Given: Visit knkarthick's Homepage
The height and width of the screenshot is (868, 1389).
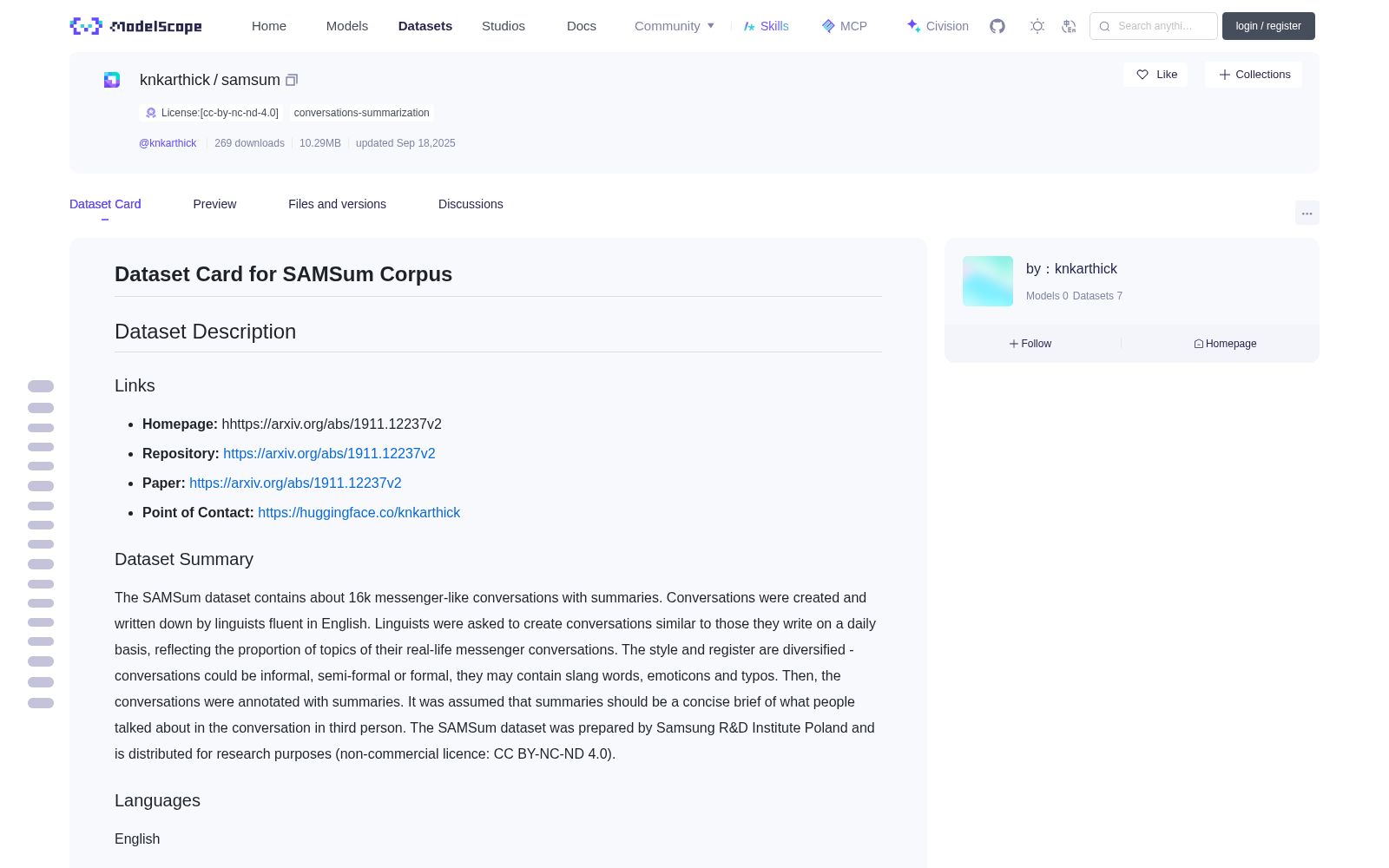Looking at the screenshot, I should pos(1225,344).
